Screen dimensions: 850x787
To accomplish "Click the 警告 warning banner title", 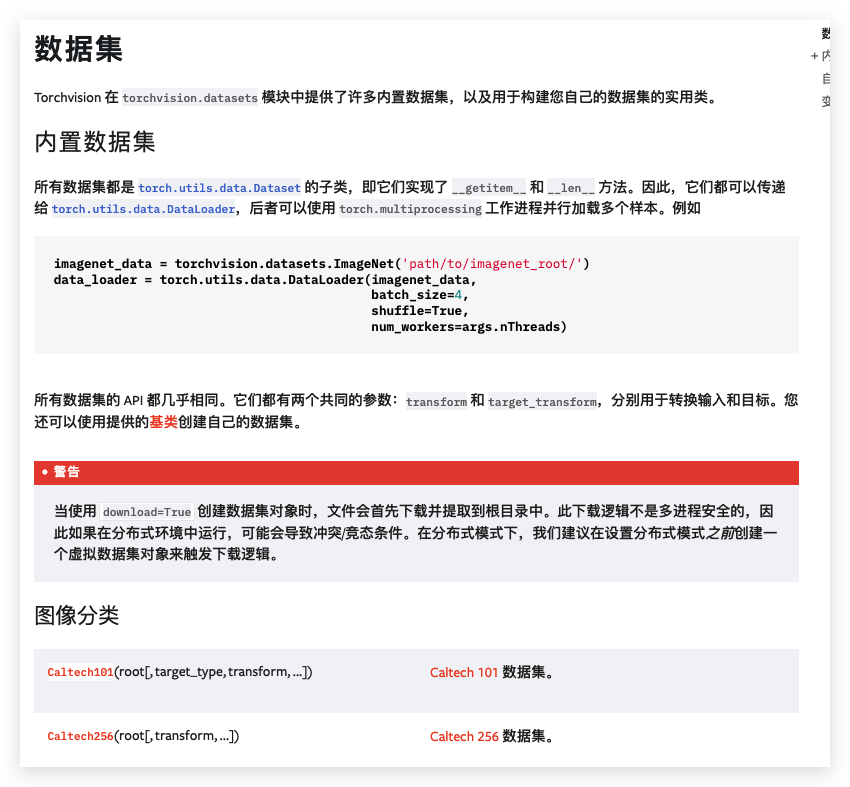I will coord(67,472).
